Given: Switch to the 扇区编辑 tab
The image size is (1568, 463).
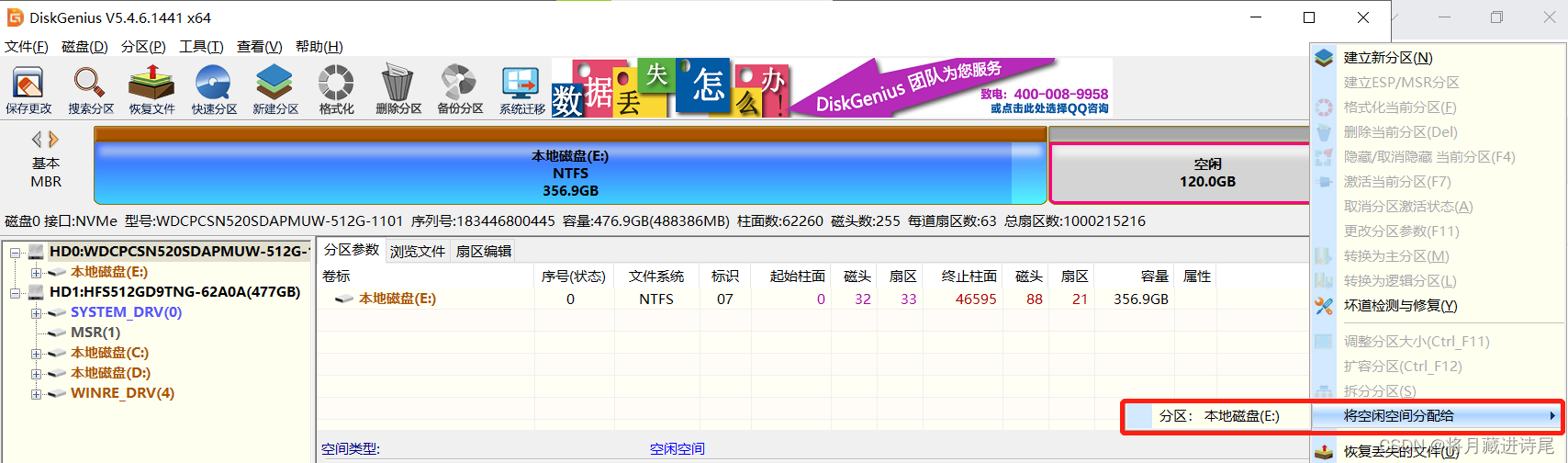Looking at the screenshot, I should 484,252.
